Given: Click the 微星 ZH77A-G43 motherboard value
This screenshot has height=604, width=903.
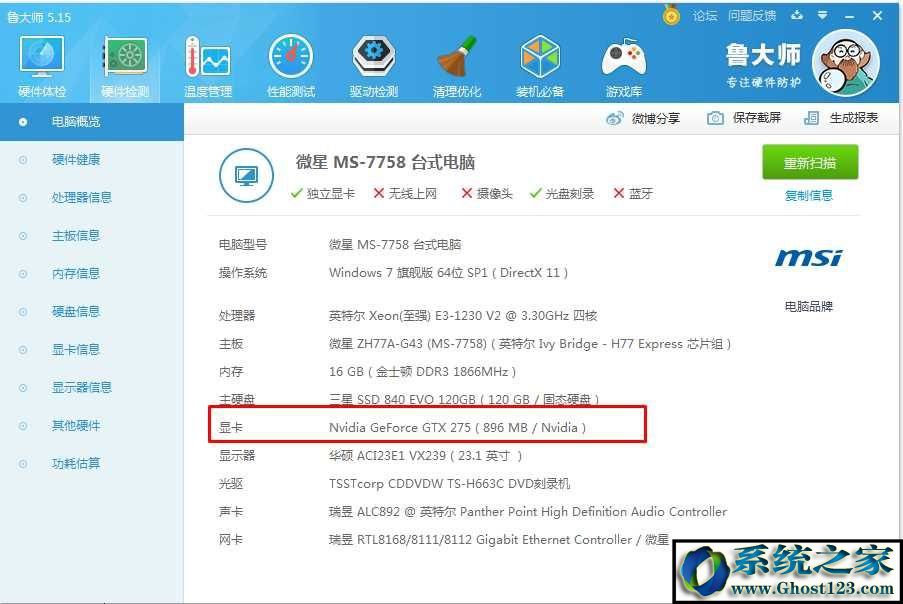Looking at the screenshot, I should [x=530, y=344].
